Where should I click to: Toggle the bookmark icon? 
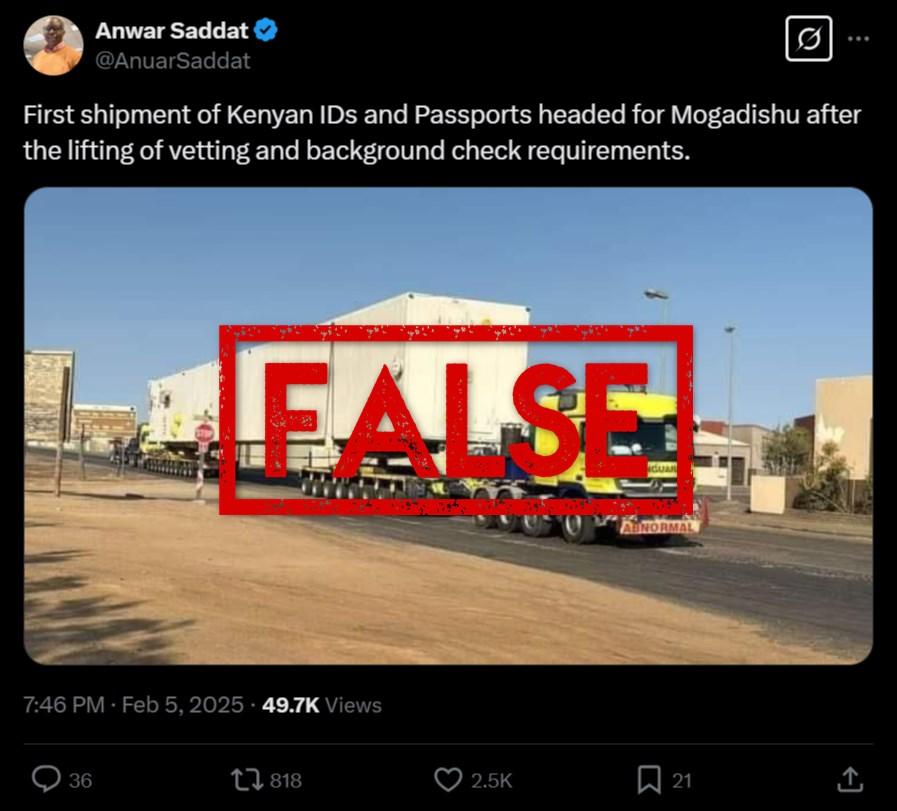(x=649, y=780)
